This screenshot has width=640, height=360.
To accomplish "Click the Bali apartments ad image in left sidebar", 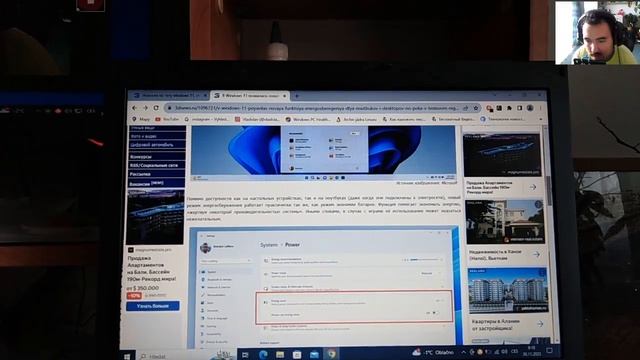I will click(x=155, y=217).
